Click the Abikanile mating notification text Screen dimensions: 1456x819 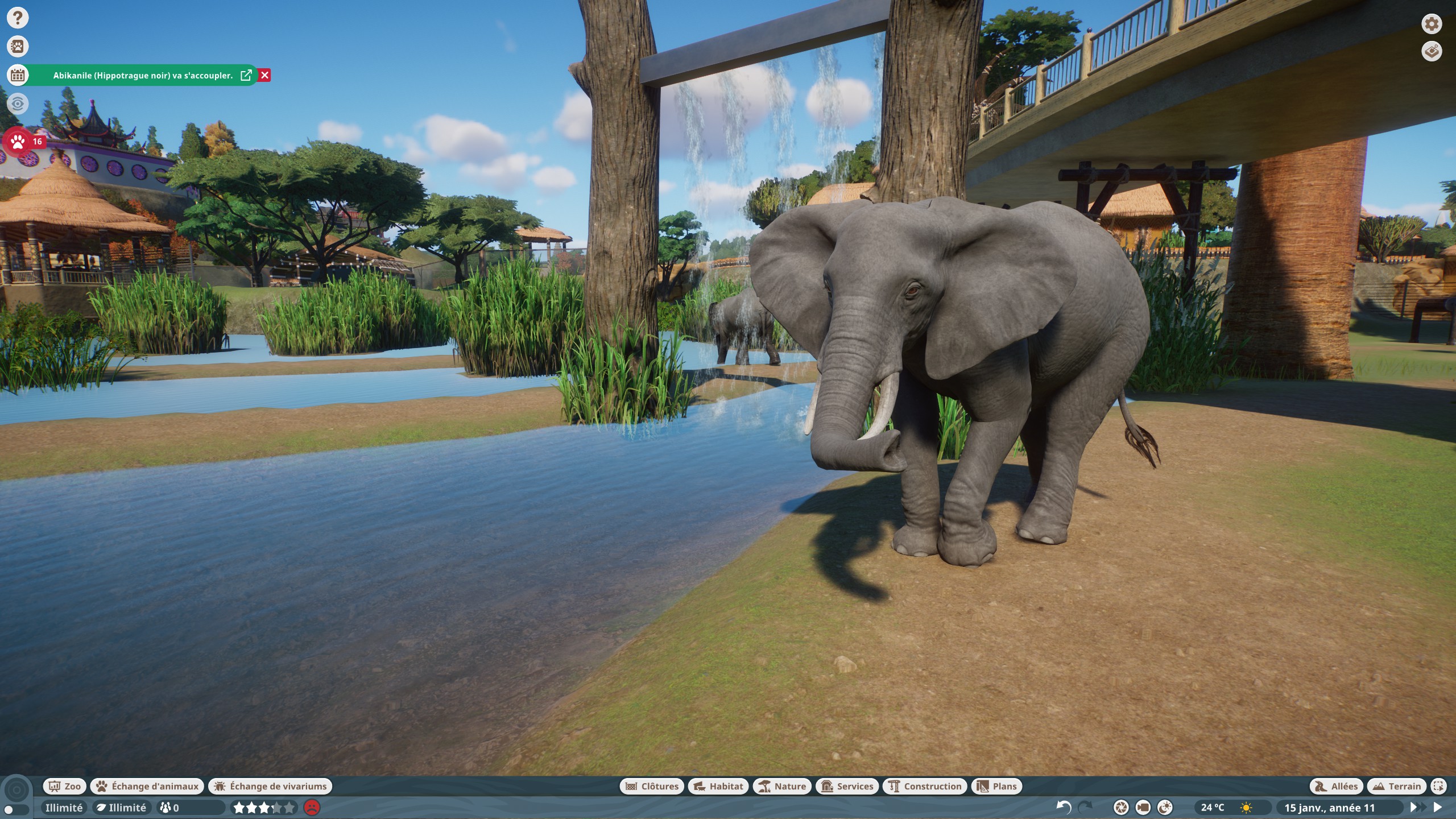(x=143, y=75)
